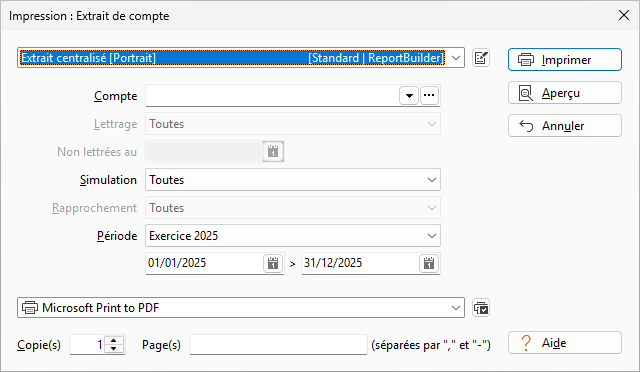Click the Aperçu preview button

[x=565, y=93]
